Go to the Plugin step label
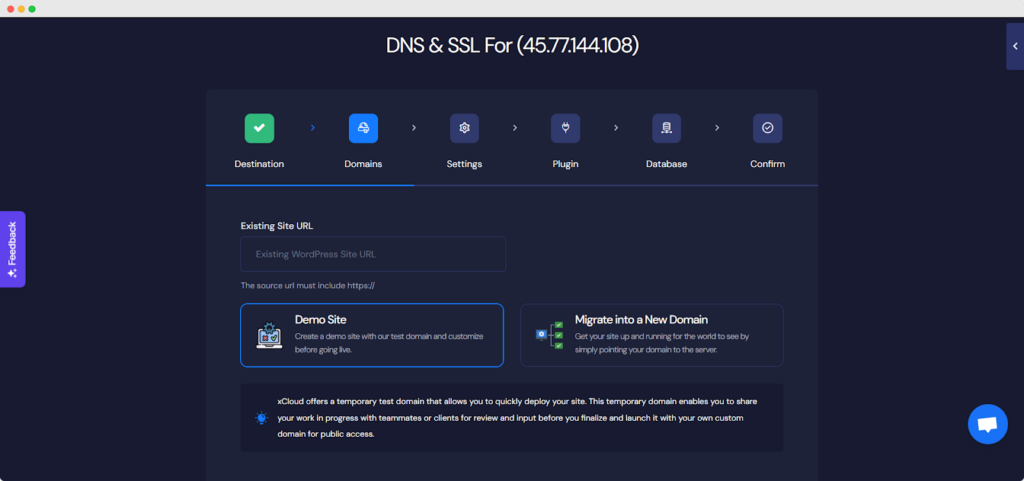The width and height of the screenshot is (1024, 481). pos(565,164)
